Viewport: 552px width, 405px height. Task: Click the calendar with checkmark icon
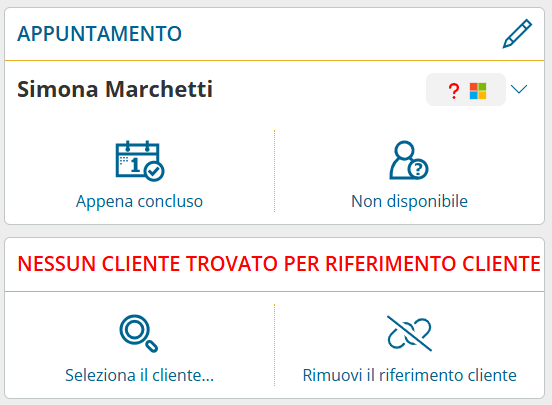coord(140,161)
